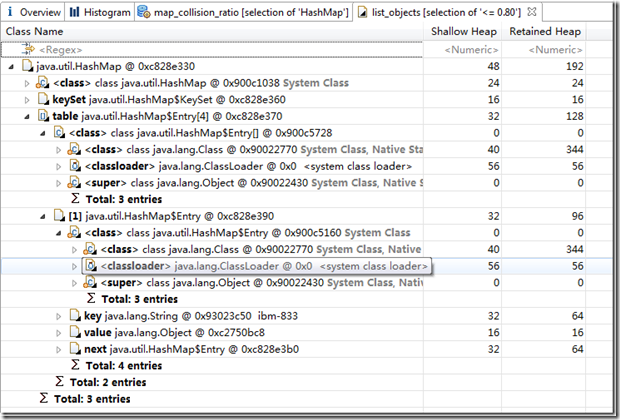This screenshot has width=620, height=420.
Task: Collapse the java.util.HashMap @ 0xc828e330 root node
Action: click(11, 66)
